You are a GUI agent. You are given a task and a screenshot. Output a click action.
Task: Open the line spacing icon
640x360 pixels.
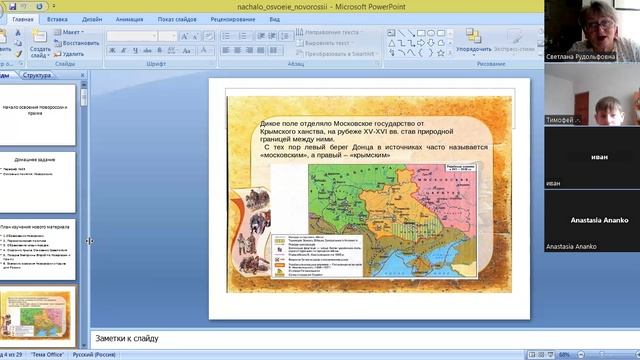point(286,36)
